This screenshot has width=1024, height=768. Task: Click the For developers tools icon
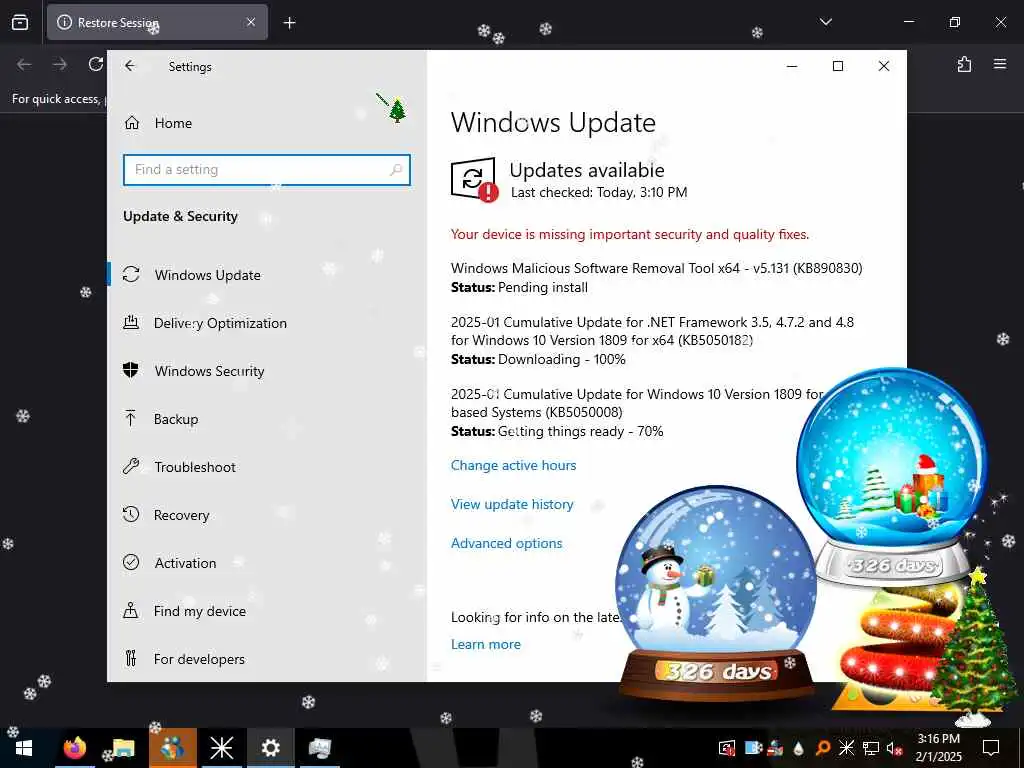131,658
